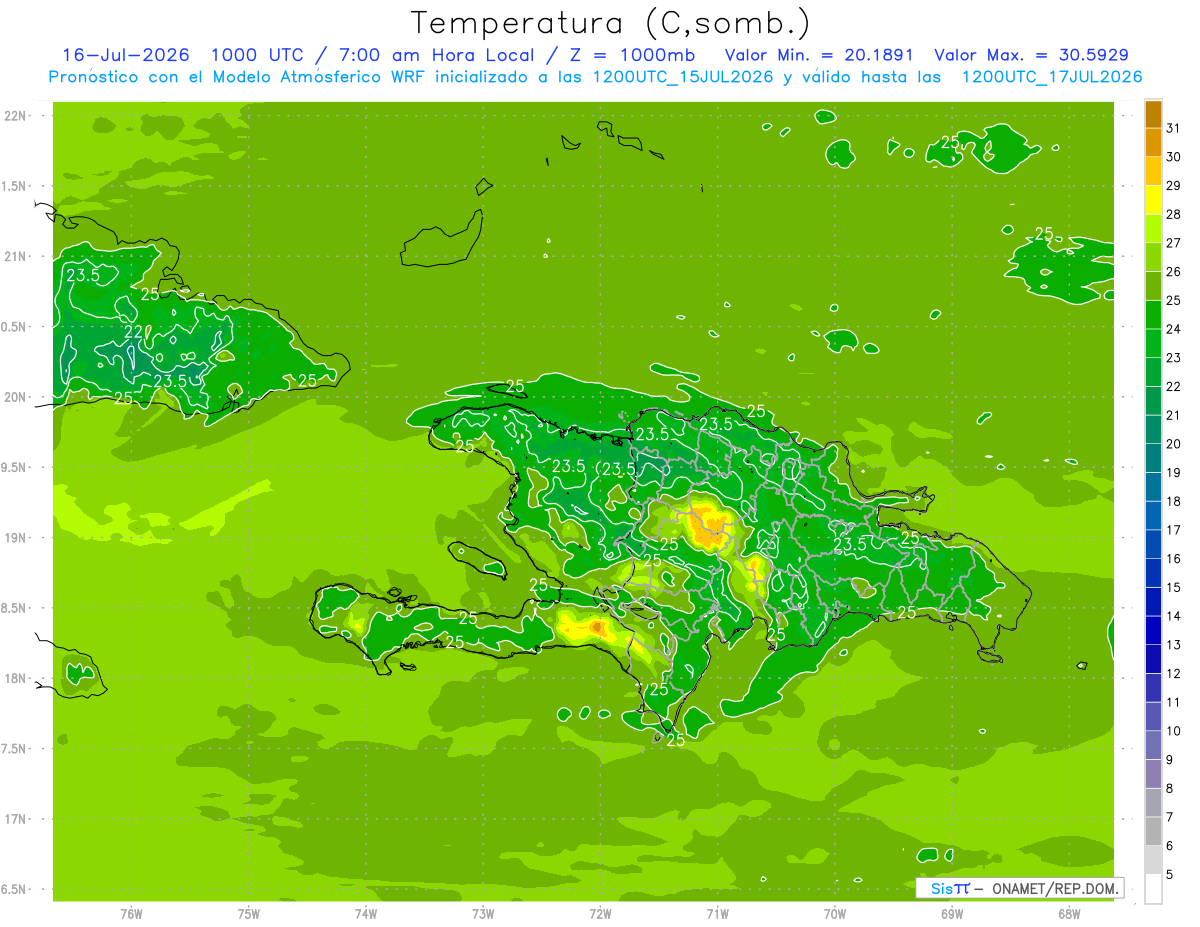Click the "19N" latitude axis label
The image size is (1200, 927).
coord(15,538)
